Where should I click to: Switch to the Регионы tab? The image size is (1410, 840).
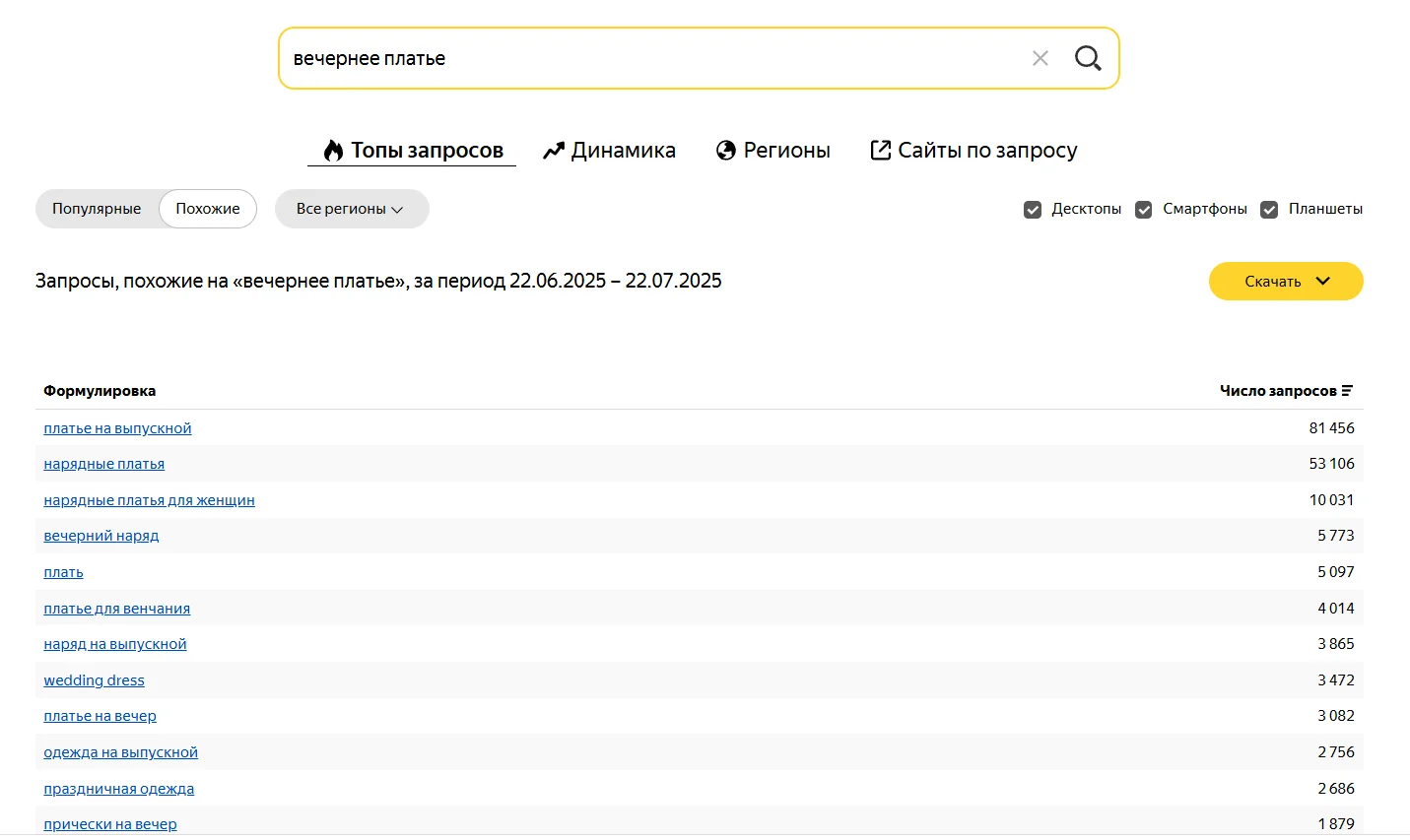click(786, 151)
